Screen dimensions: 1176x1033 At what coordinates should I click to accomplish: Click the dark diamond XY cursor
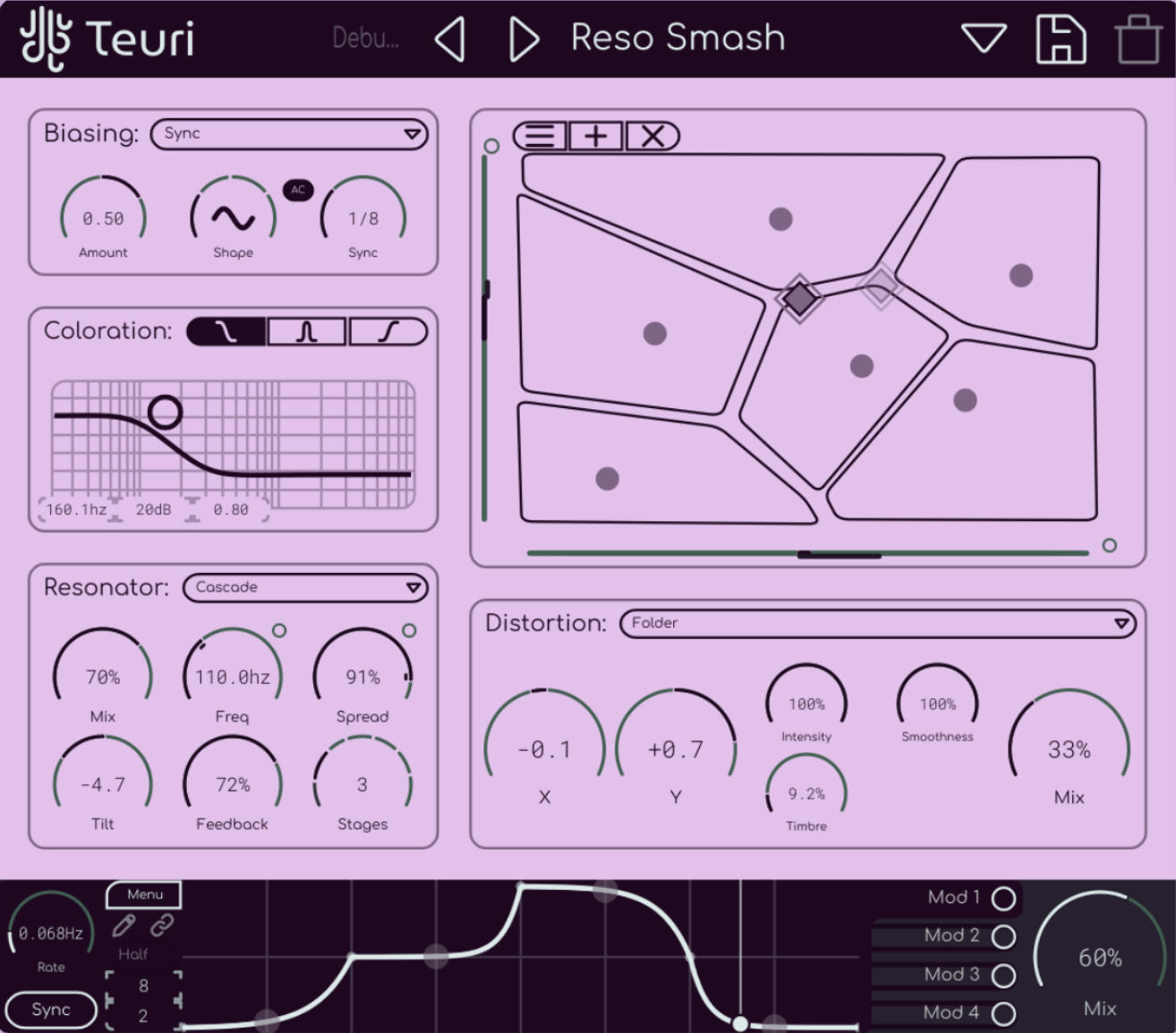click(800, 298)
